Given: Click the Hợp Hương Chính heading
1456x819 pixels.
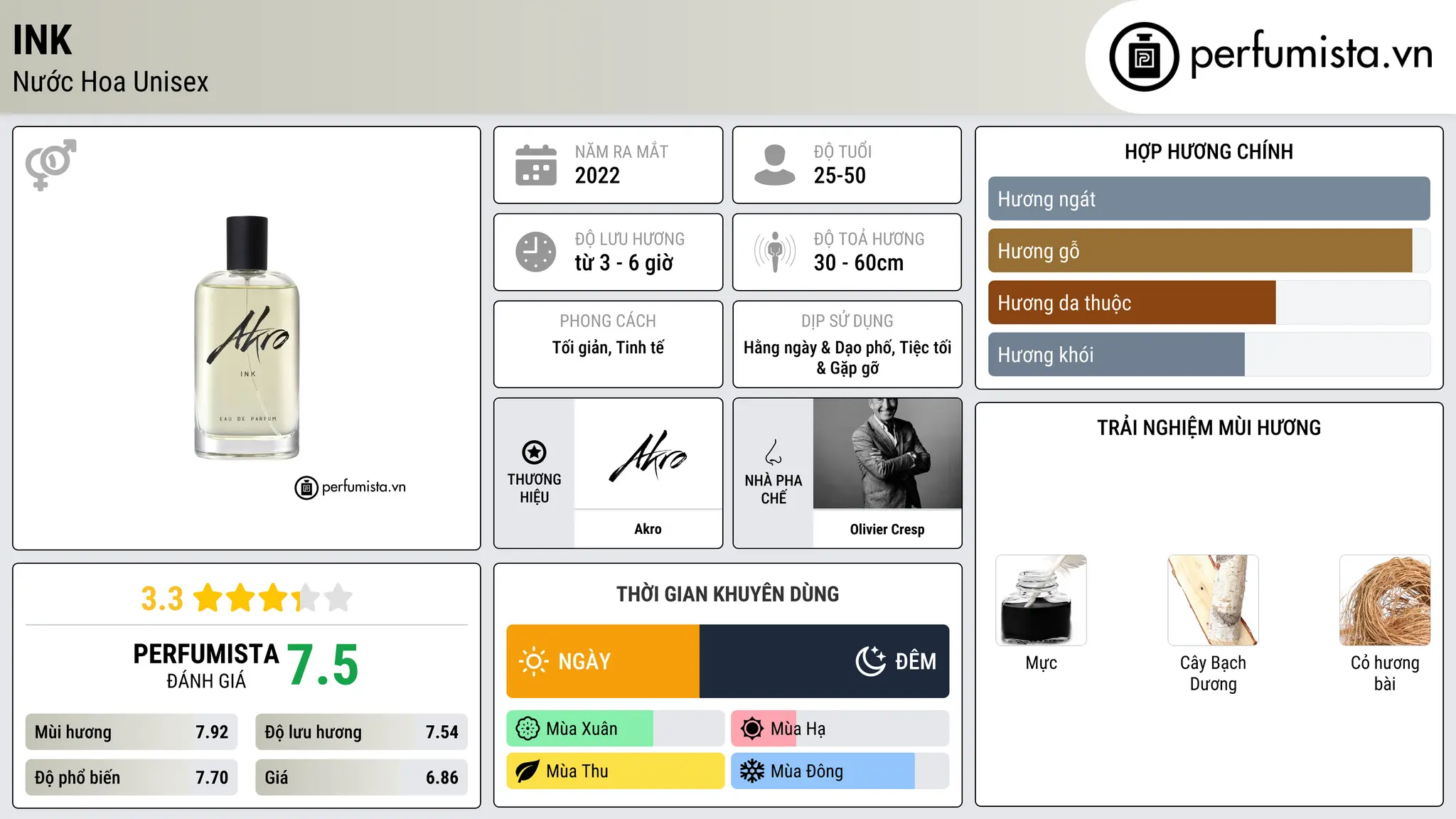Looking at the screenshot, I should [x=1209, y=151].
